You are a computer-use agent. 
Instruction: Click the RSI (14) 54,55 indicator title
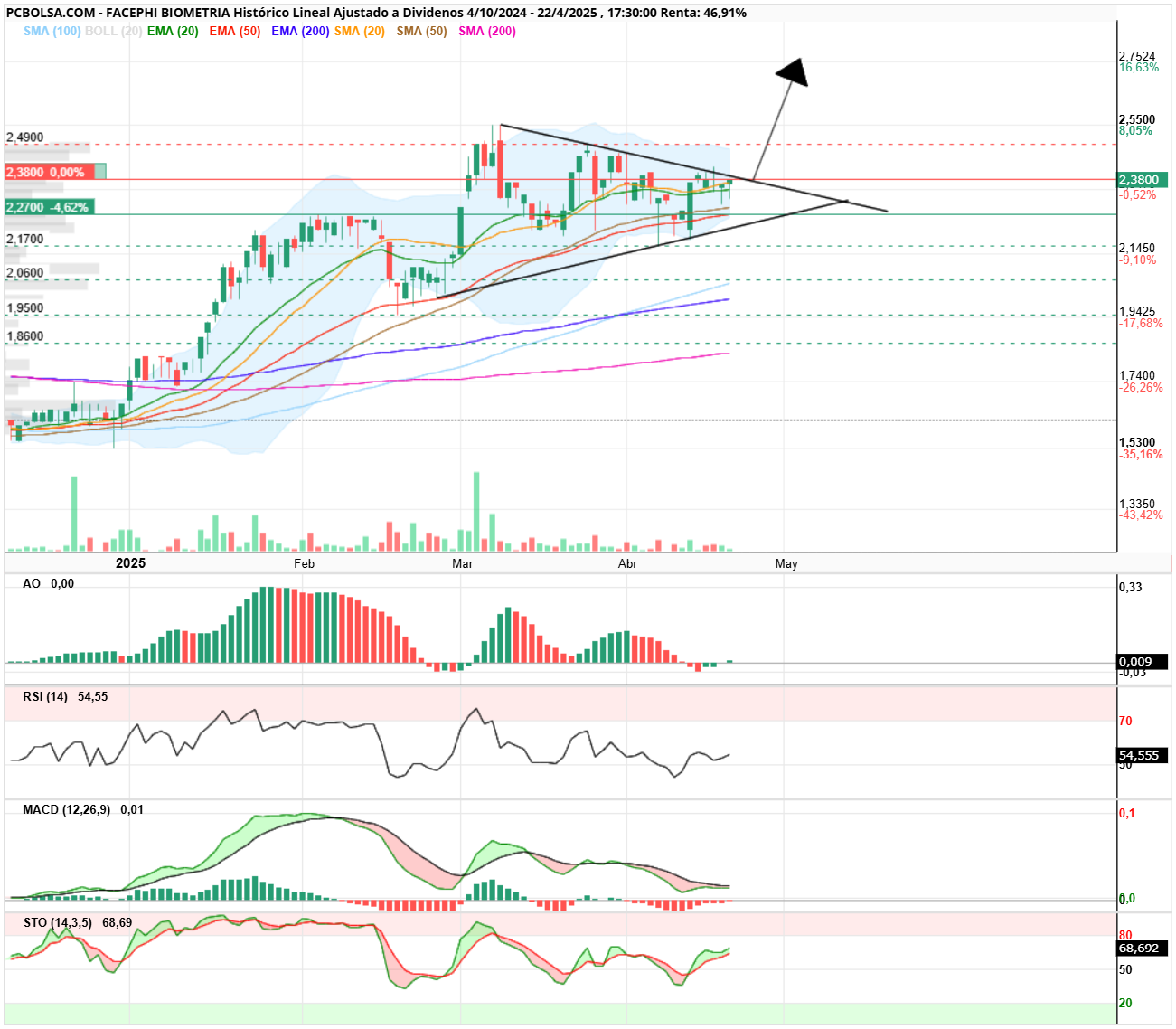65,696
